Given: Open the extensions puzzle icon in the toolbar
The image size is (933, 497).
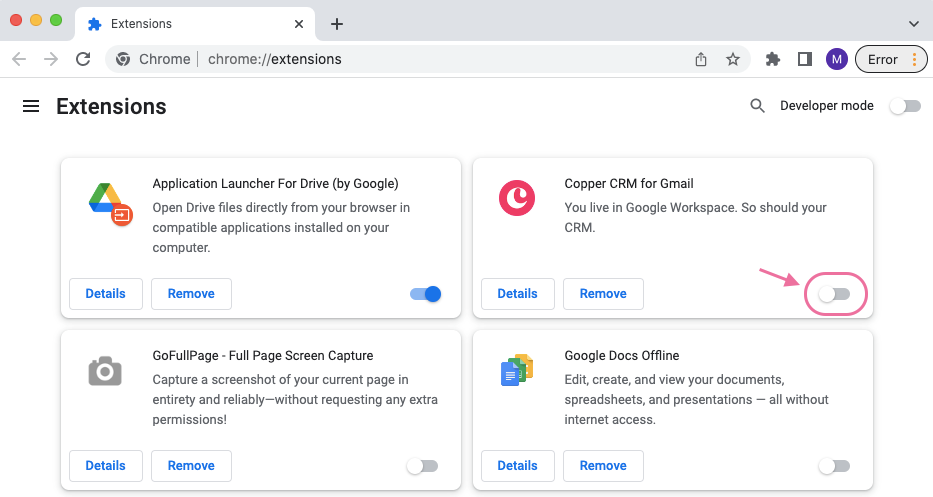Looking at the screenshot, I should click(x=772, y=59).
